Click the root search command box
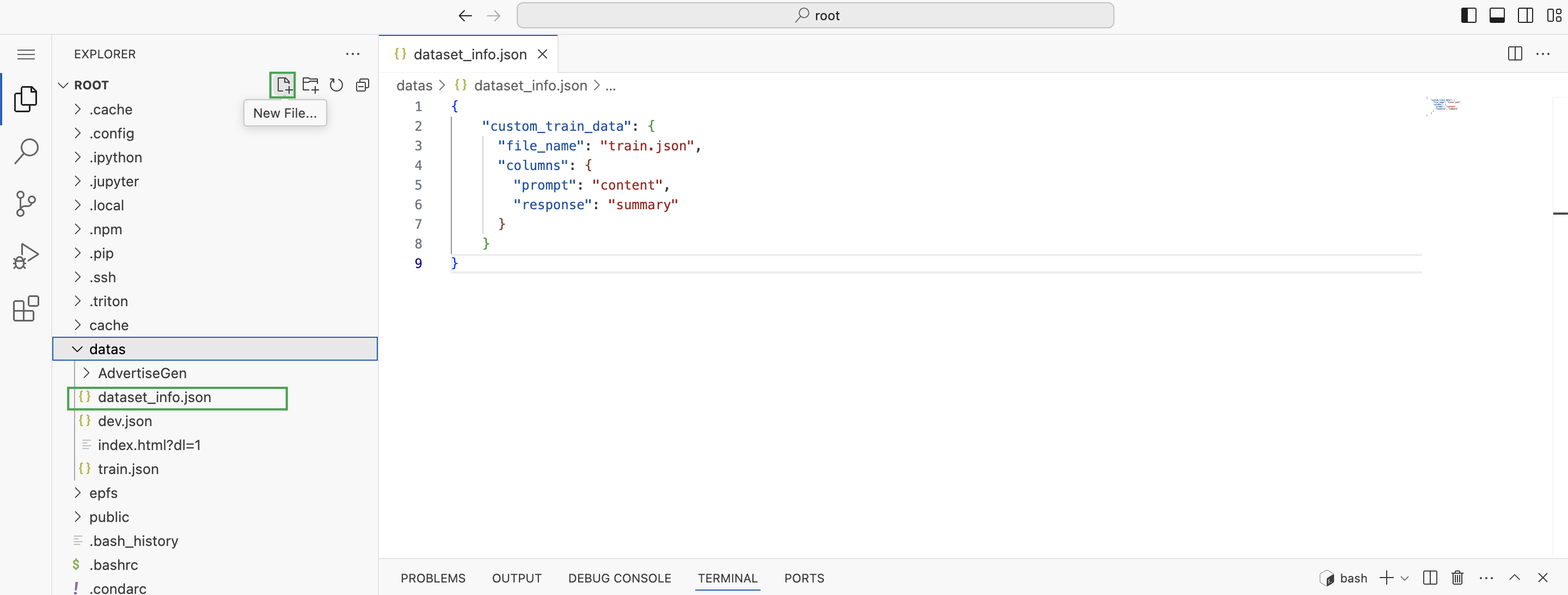 [x=815, y=15]
